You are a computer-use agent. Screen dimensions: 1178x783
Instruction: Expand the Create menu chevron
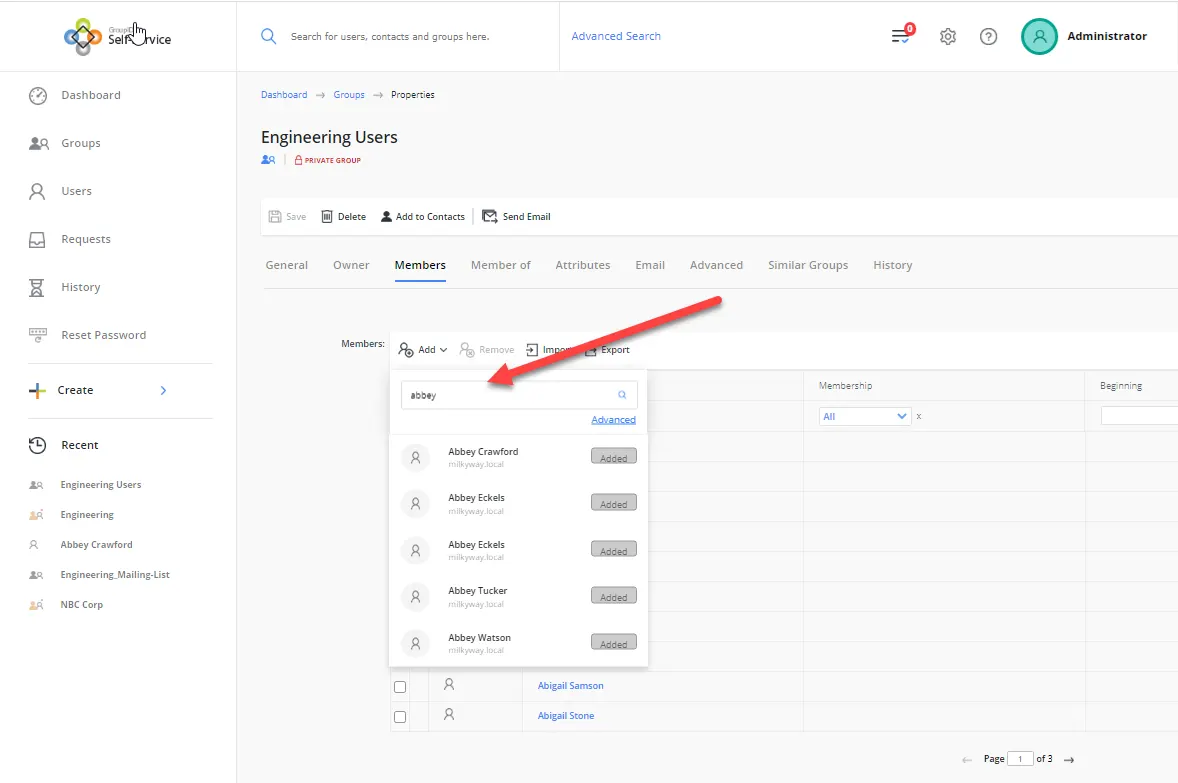tap(163, 390)
